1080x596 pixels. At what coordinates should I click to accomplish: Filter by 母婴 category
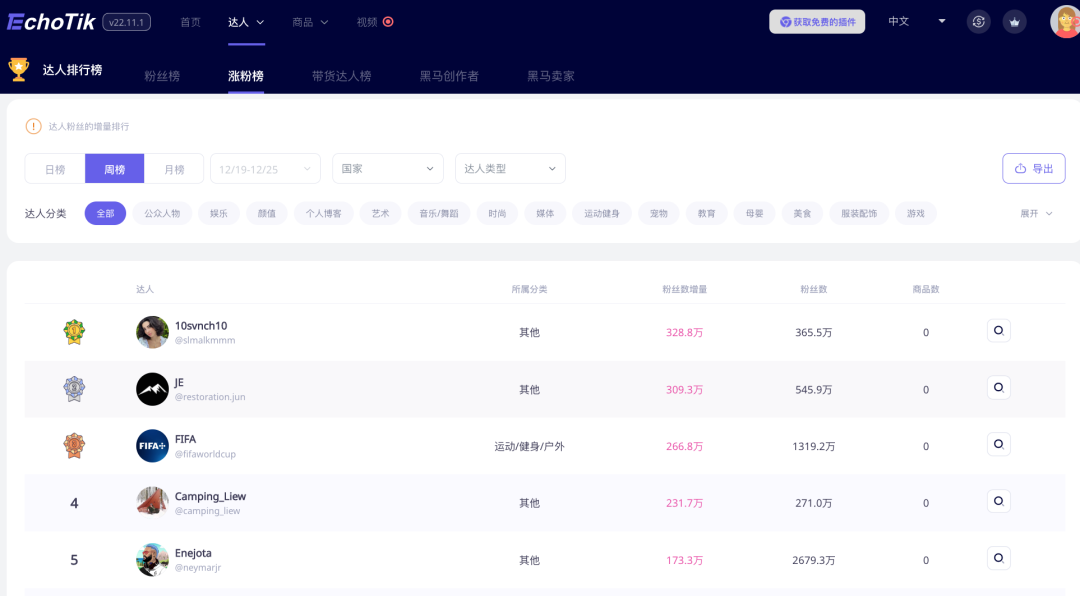point(754,214)
